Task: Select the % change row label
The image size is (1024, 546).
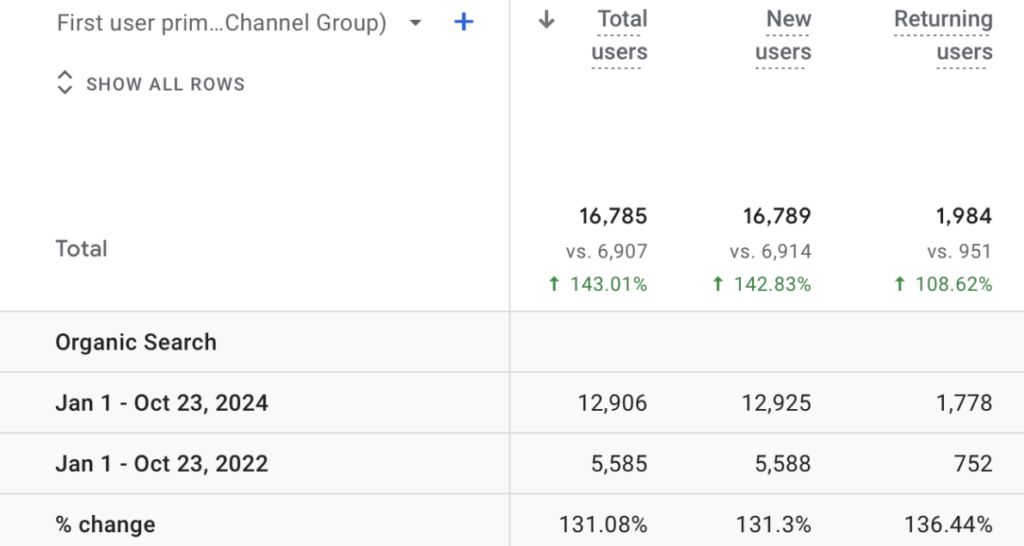Action: coord(105,524)
